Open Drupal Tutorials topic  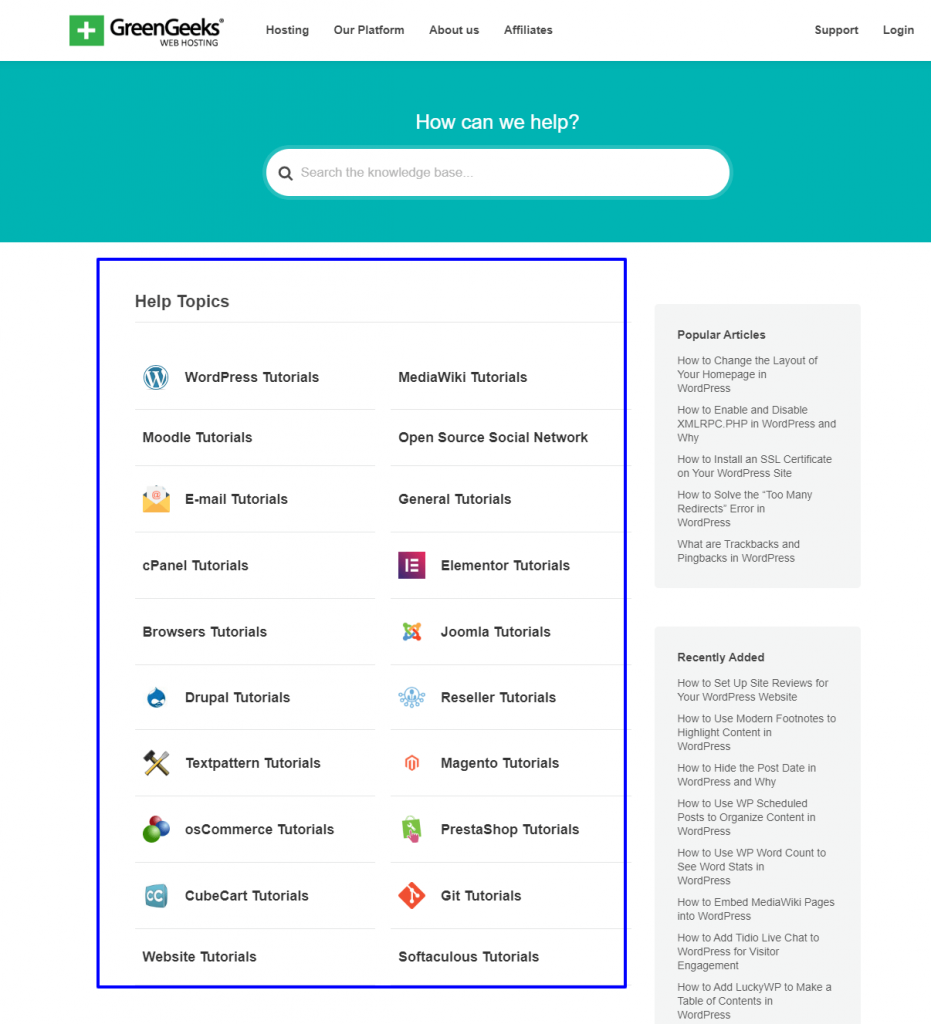point(238,697)
